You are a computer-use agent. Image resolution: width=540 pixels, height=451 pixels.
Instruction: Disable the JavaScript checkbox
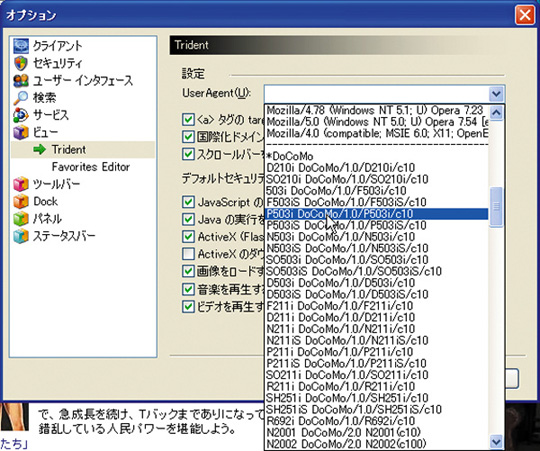tap(188, 202)
